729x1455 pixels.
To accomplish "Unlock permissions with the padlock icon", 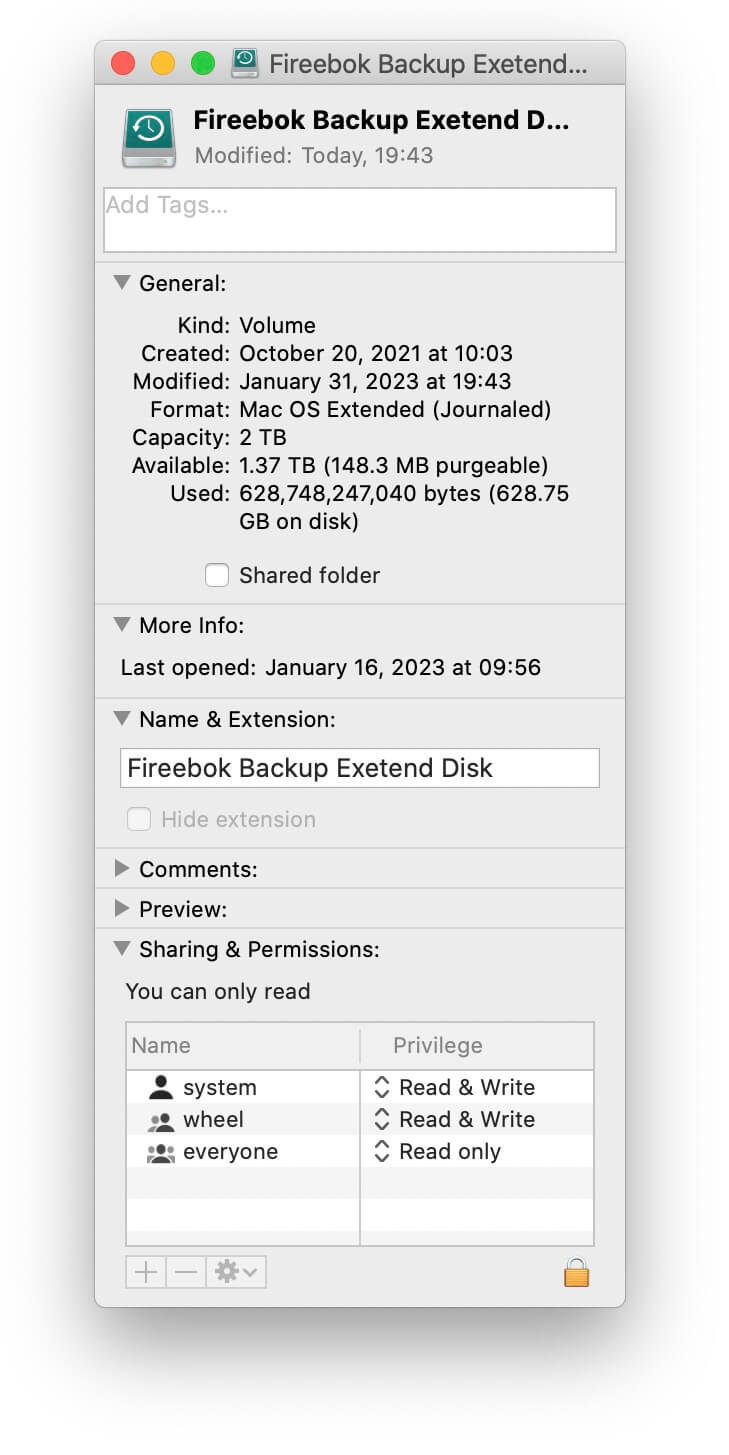I will [x=576, y=1271].
